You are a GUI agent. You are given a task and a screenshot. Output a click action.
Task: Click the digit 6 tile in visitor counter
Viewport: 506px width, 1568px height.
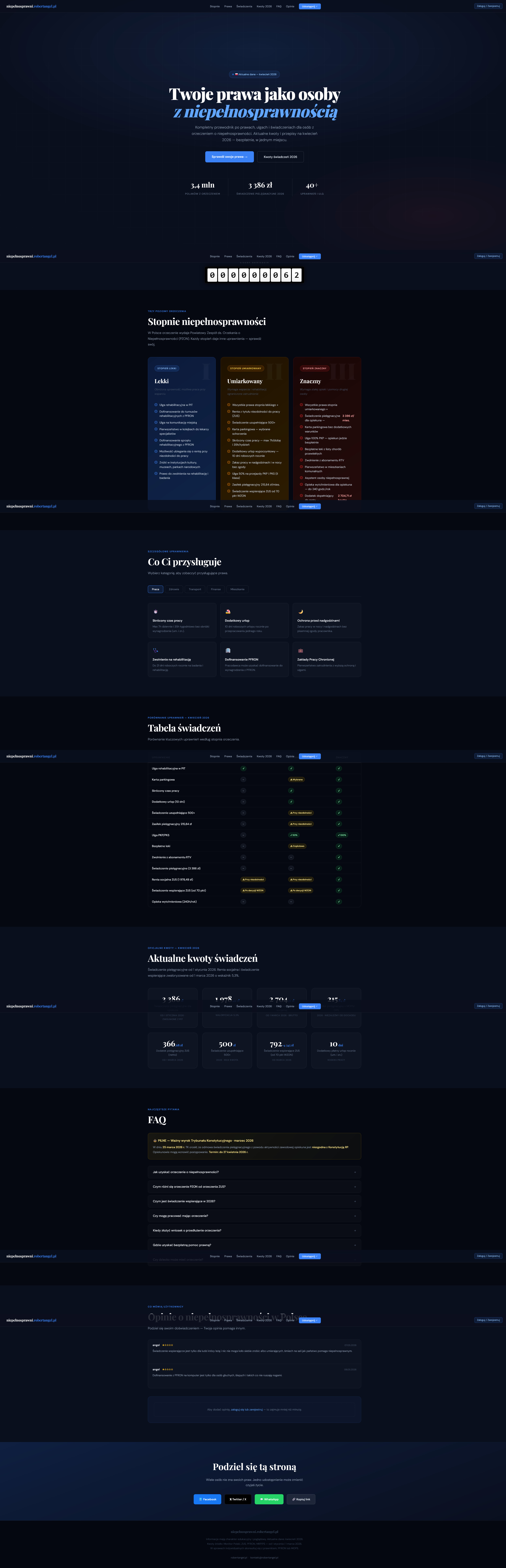click(x=286, y=275)
